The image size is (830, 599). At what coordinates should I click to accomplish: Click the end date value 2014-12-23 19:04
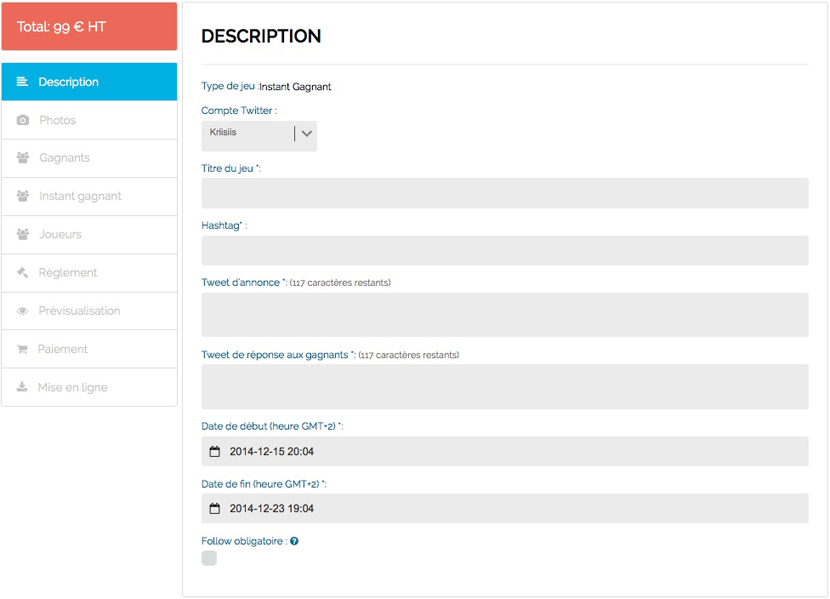[272, 509]
